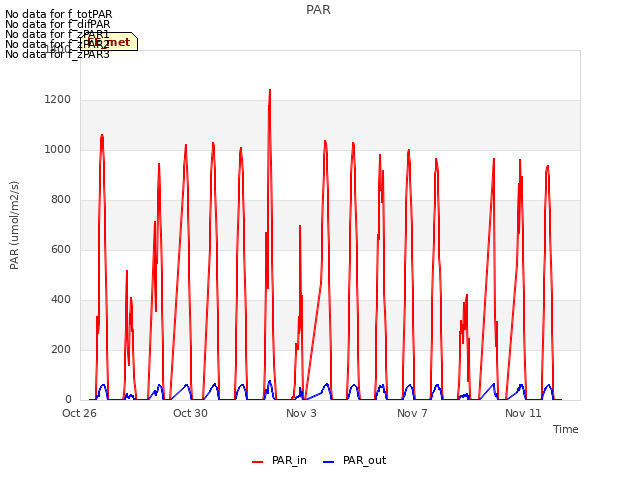Click the tallest red peak near 1240
Viewport: 640px width, 480px height.
click(270, 91)
